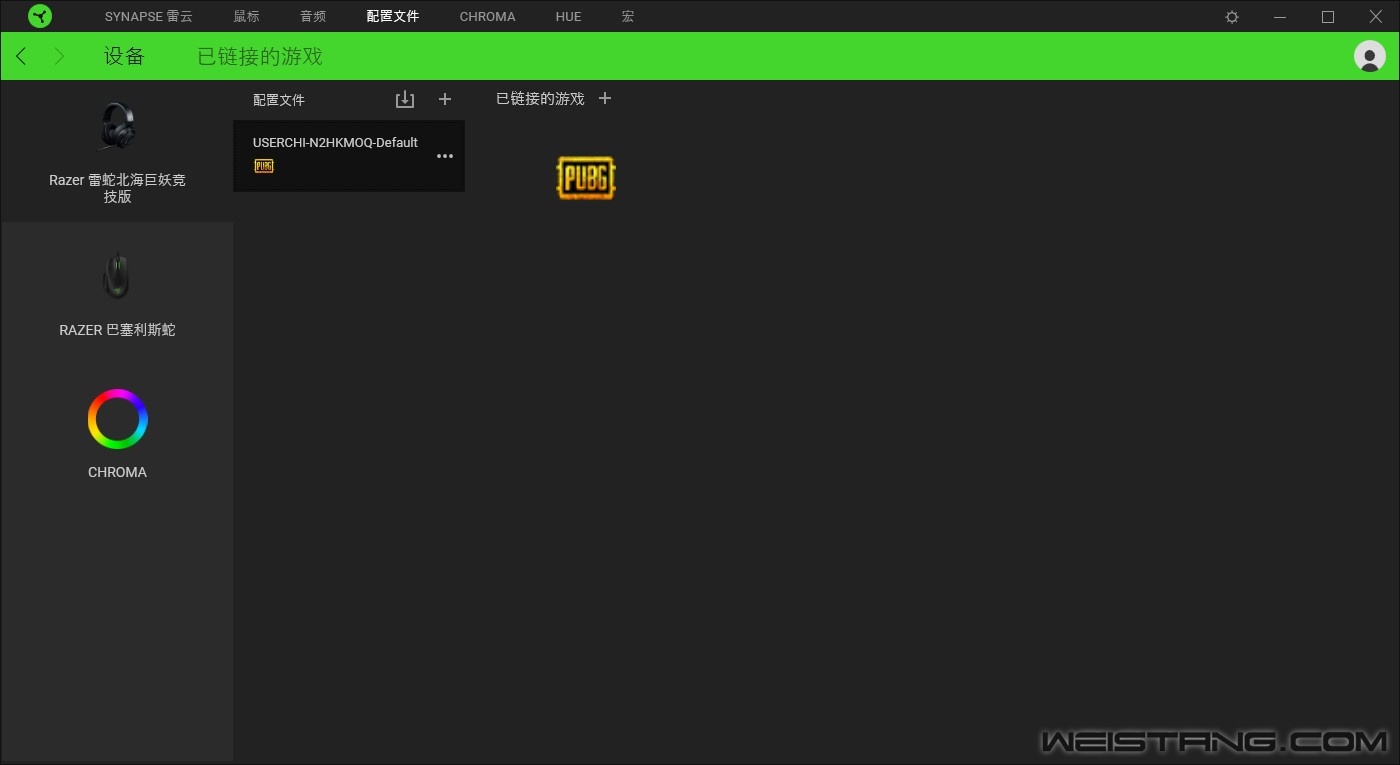Click the Razer logo icon
The image size is (1400, 765).
click(40, 16)
